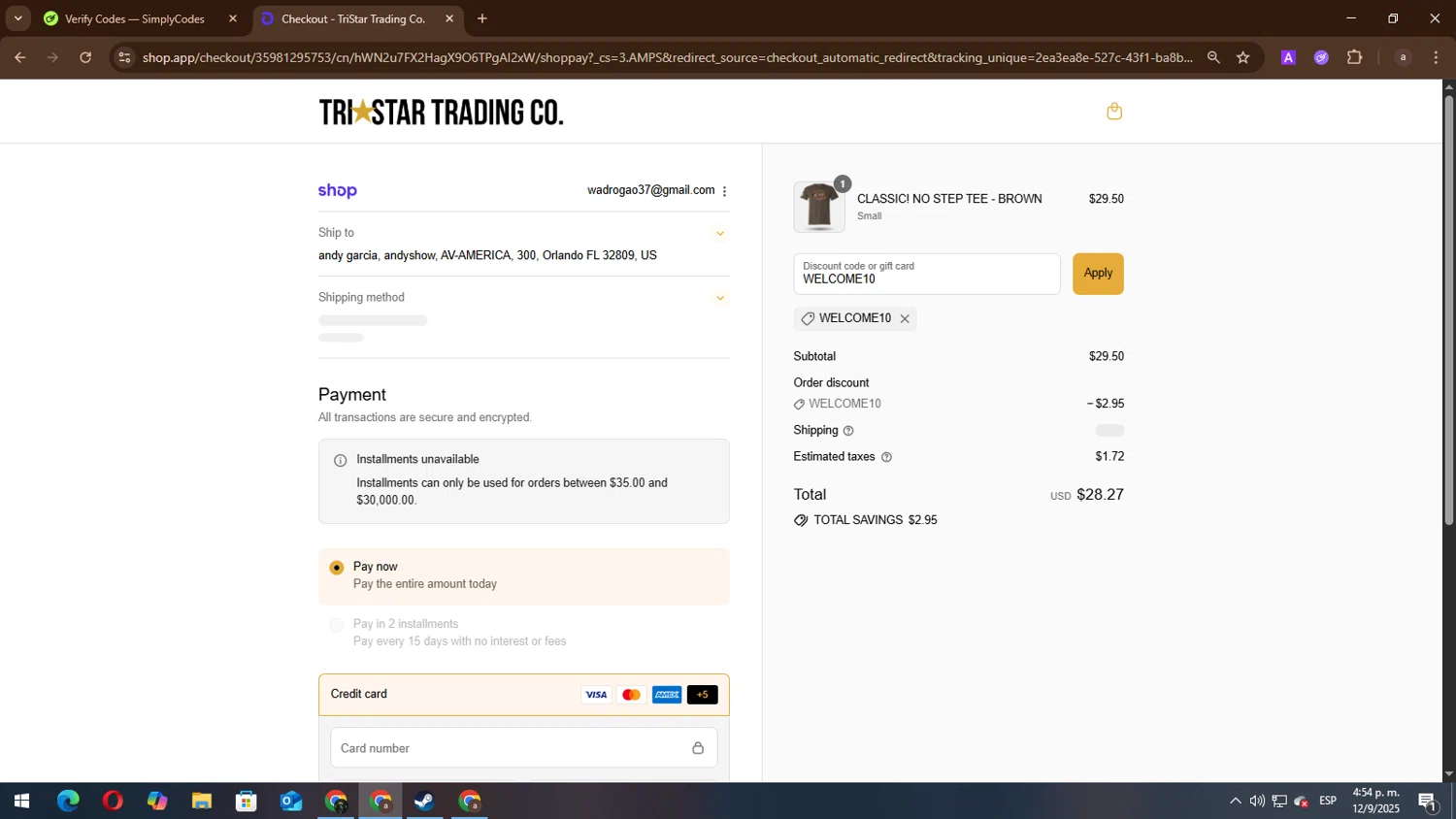The image size is (1456, 819).
Task: Open Microsoft Edge from the taskbar
Action: pos(68,802)
